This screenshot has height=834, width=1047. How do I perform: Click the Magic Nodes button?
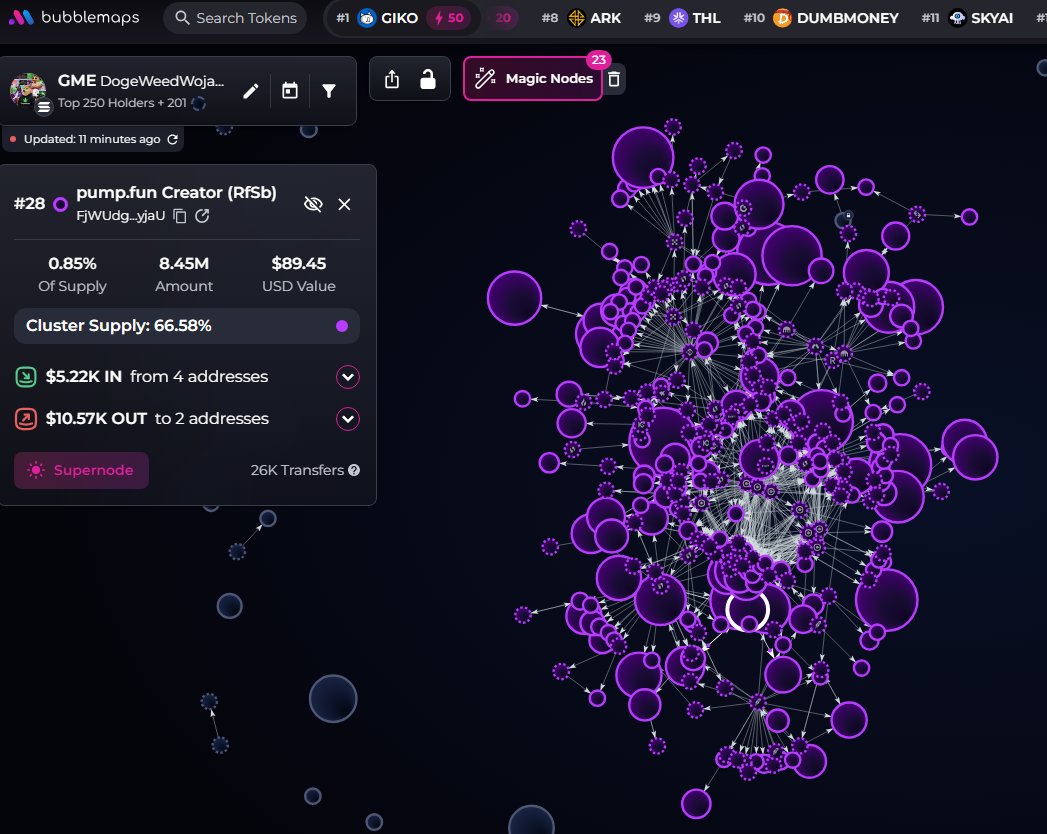click(x=533, y=79)
